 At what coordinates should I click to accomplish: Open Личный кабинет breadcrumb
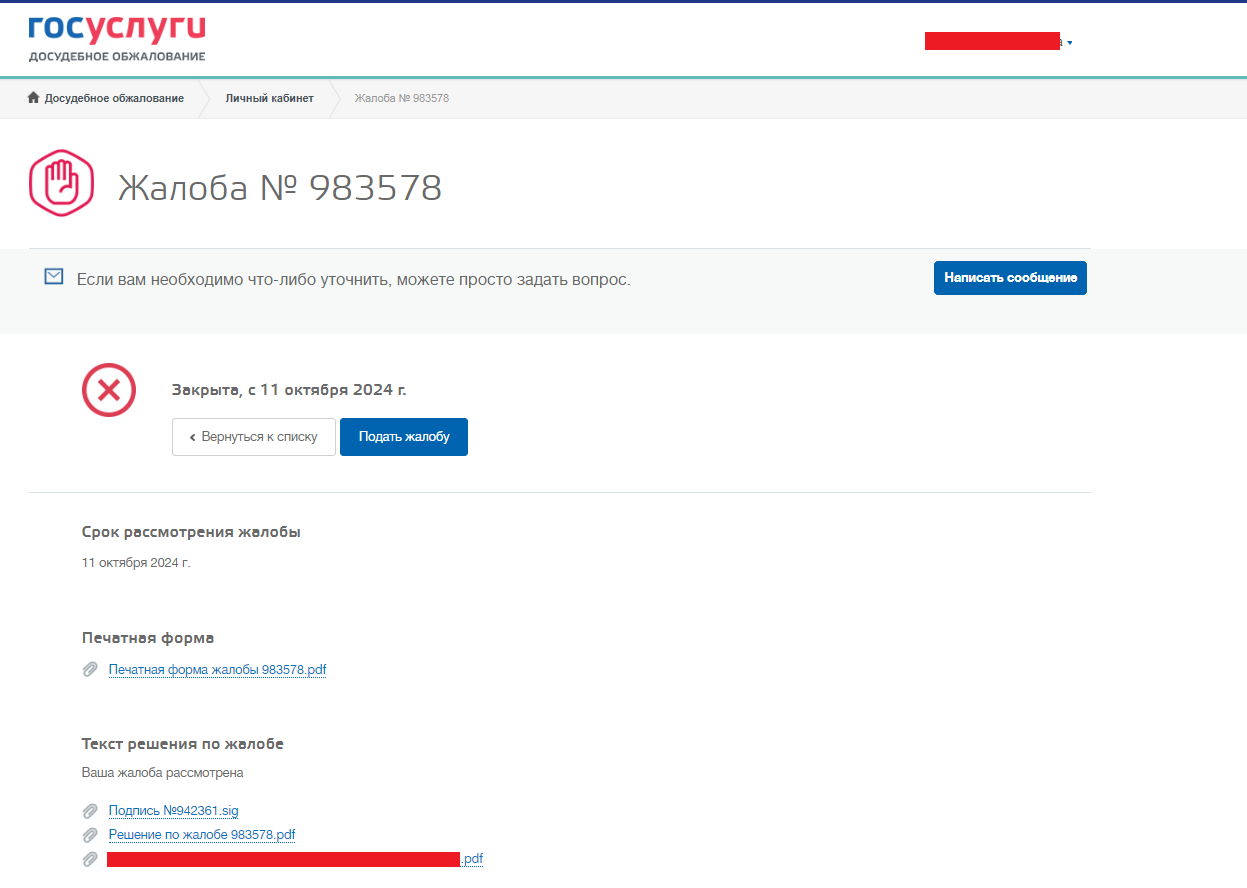(269, 98)
